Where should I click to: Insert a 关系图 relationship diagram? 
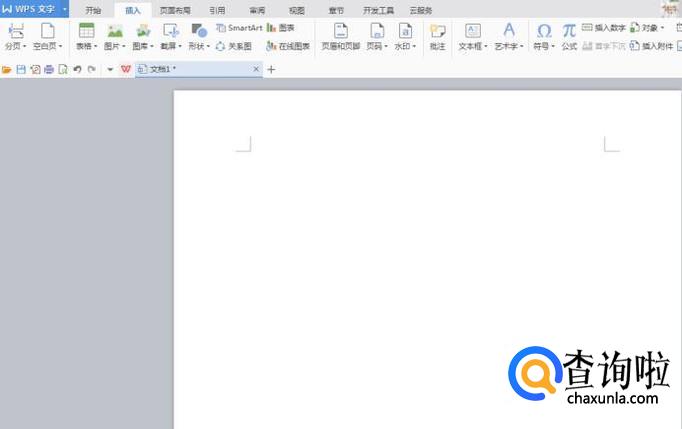tap(234, 46)
